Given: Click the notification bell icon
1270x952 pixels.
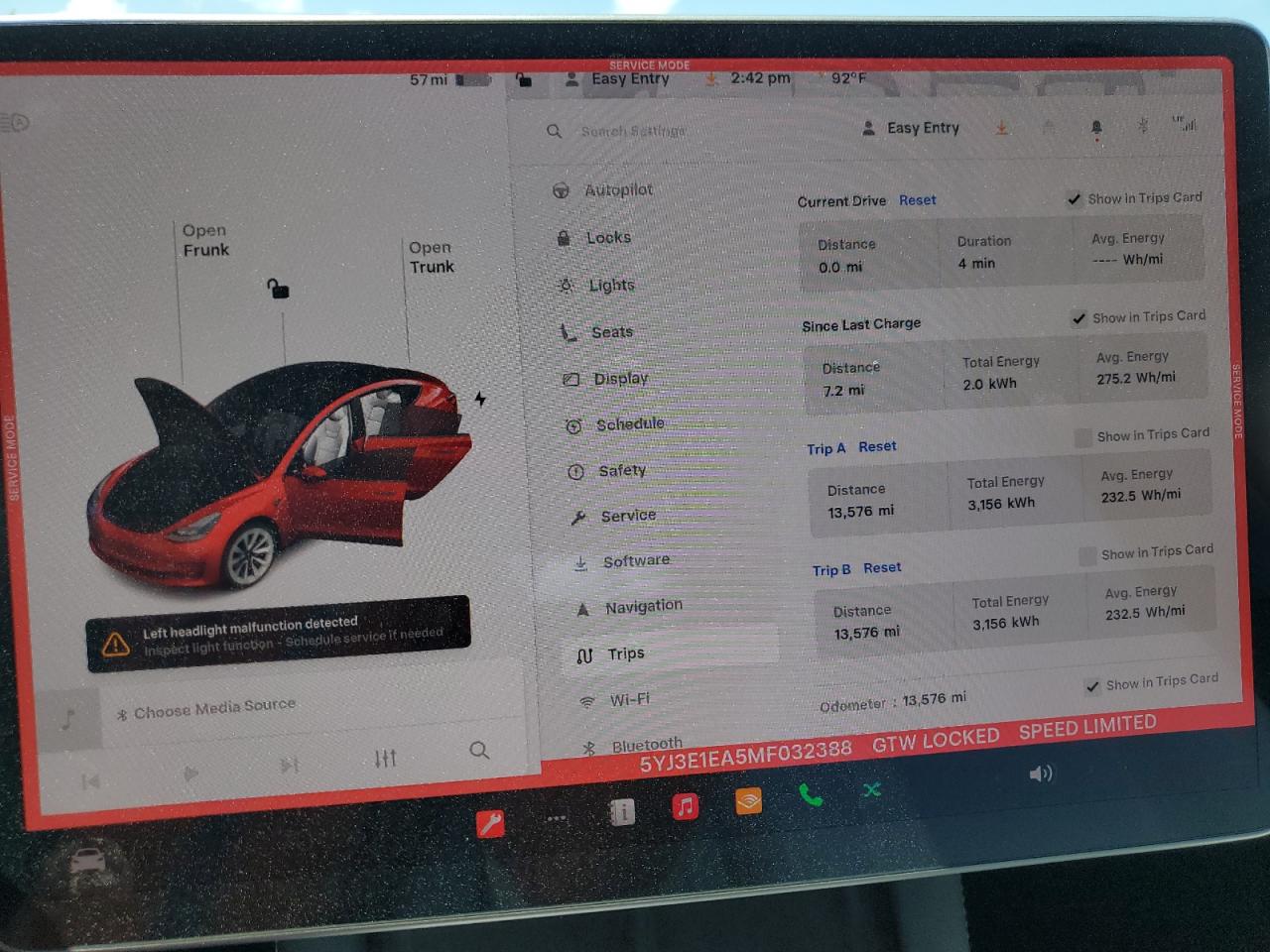Looking at the screenshot, I should [1096, 128].
